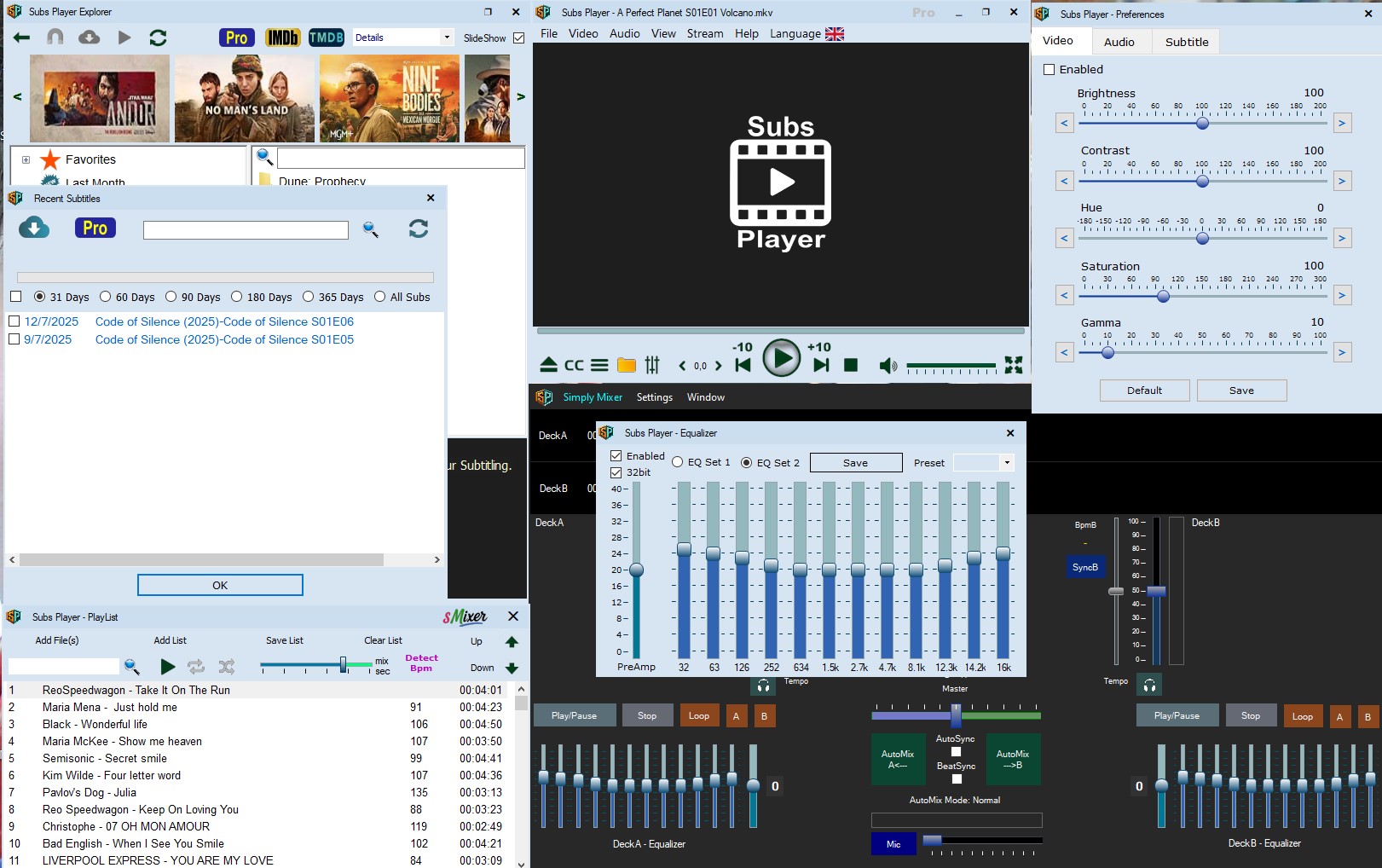Click the Default button in Preferences
Screen dimensions: 1382x868
[1143, 391]
